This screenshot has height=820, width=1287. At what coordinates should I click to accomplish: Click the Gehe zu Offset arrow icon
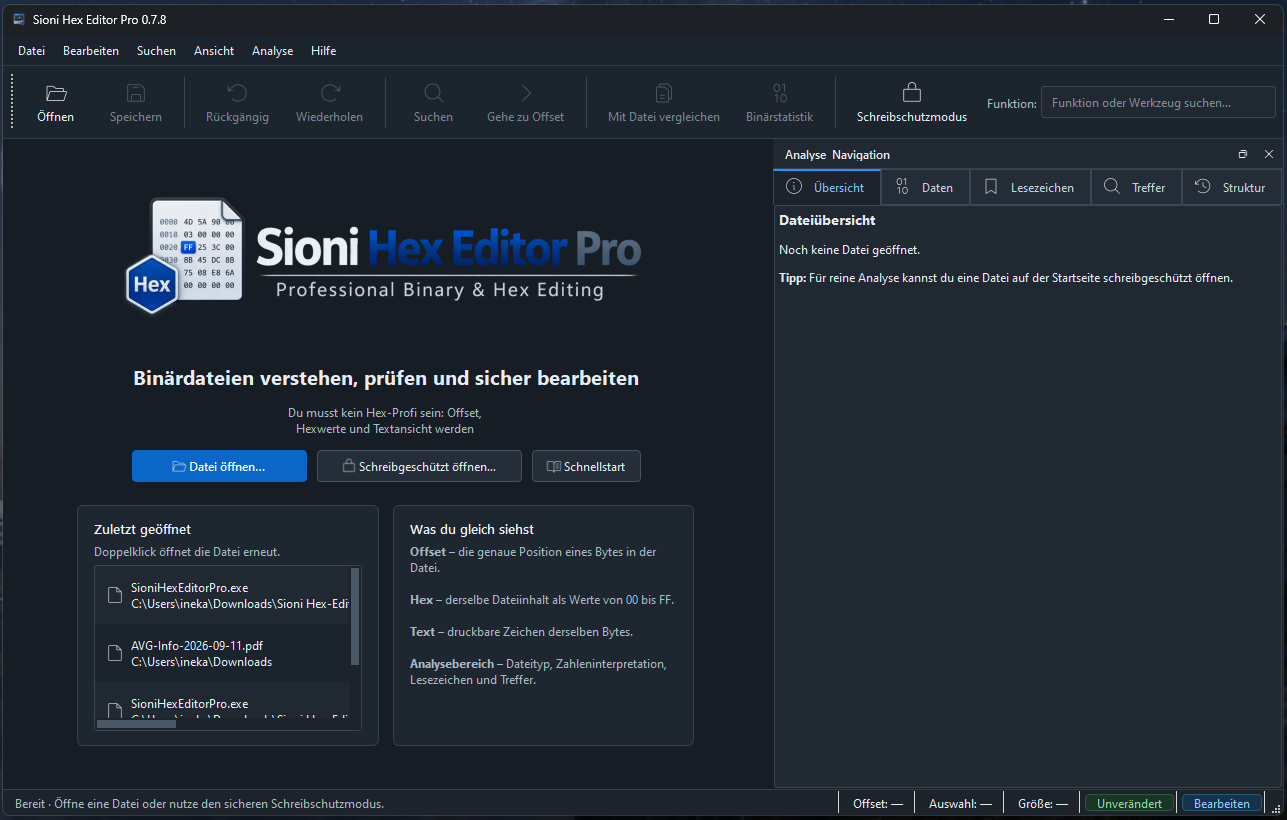(526, 93)
